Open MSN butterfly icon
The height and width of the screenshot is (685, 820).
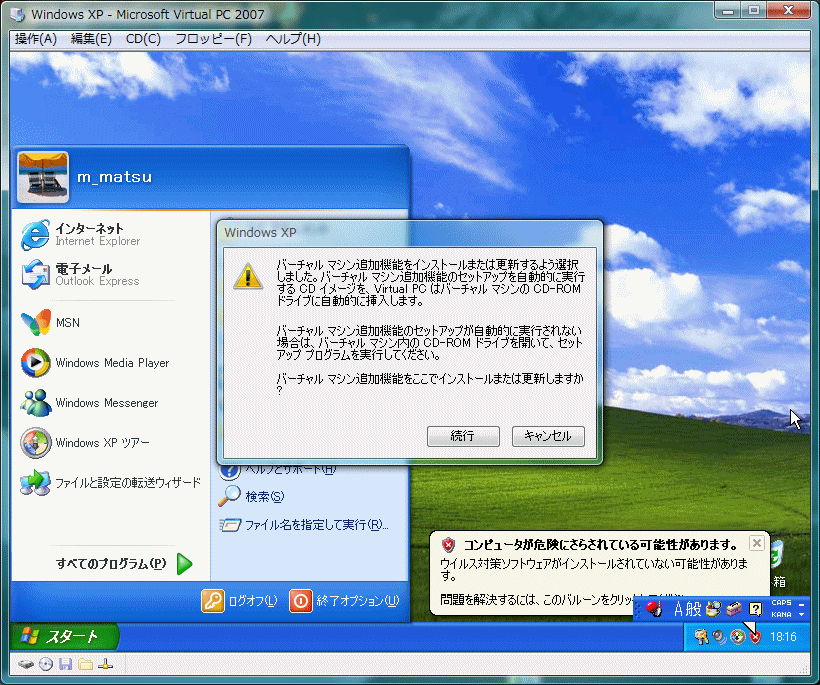tap(36, 322)
